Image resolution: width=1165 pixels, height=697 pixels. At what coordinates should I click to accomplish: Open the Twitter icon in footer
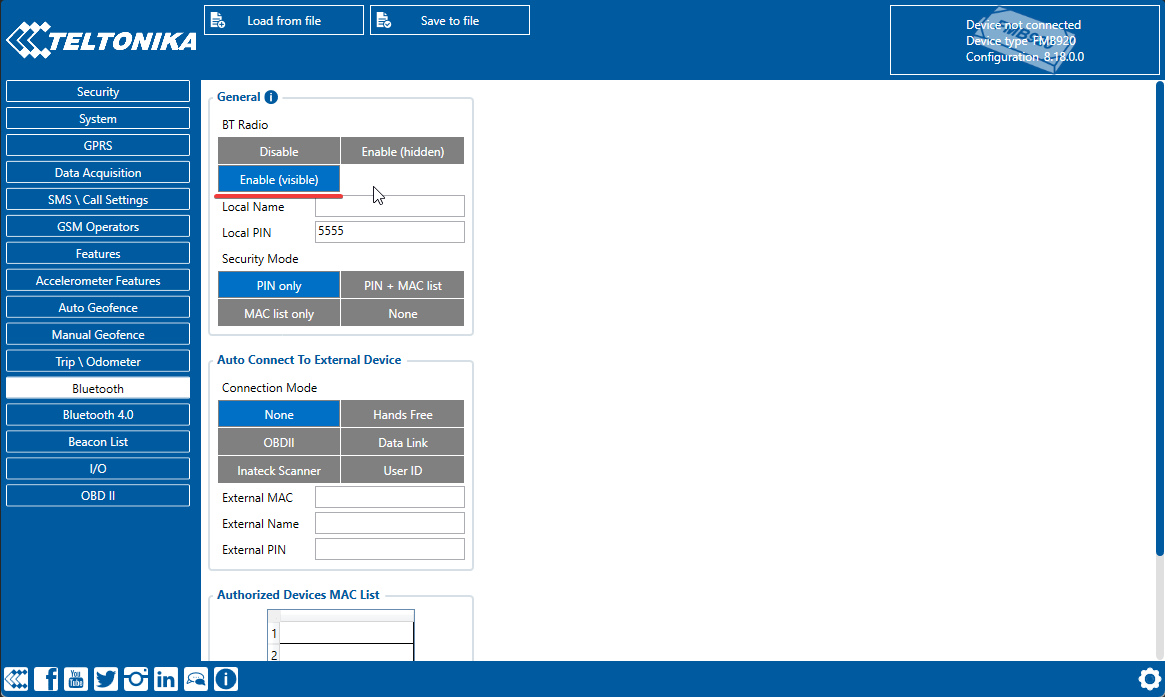[x=106, y=679]
